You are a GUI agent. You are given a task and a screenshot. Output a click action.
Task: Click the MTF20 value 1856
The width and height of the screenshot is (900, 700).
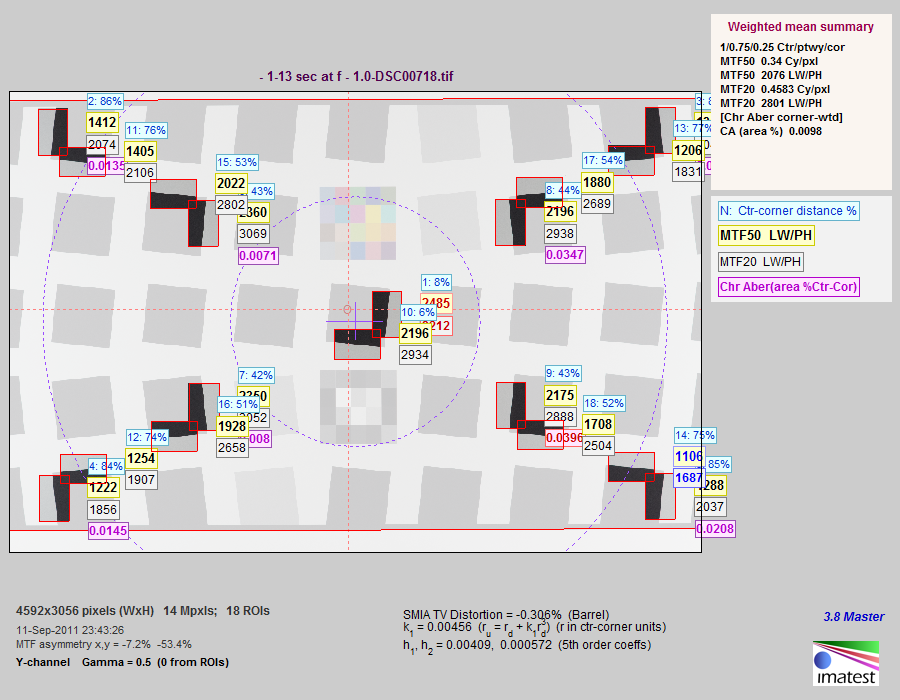click(103, 510)
